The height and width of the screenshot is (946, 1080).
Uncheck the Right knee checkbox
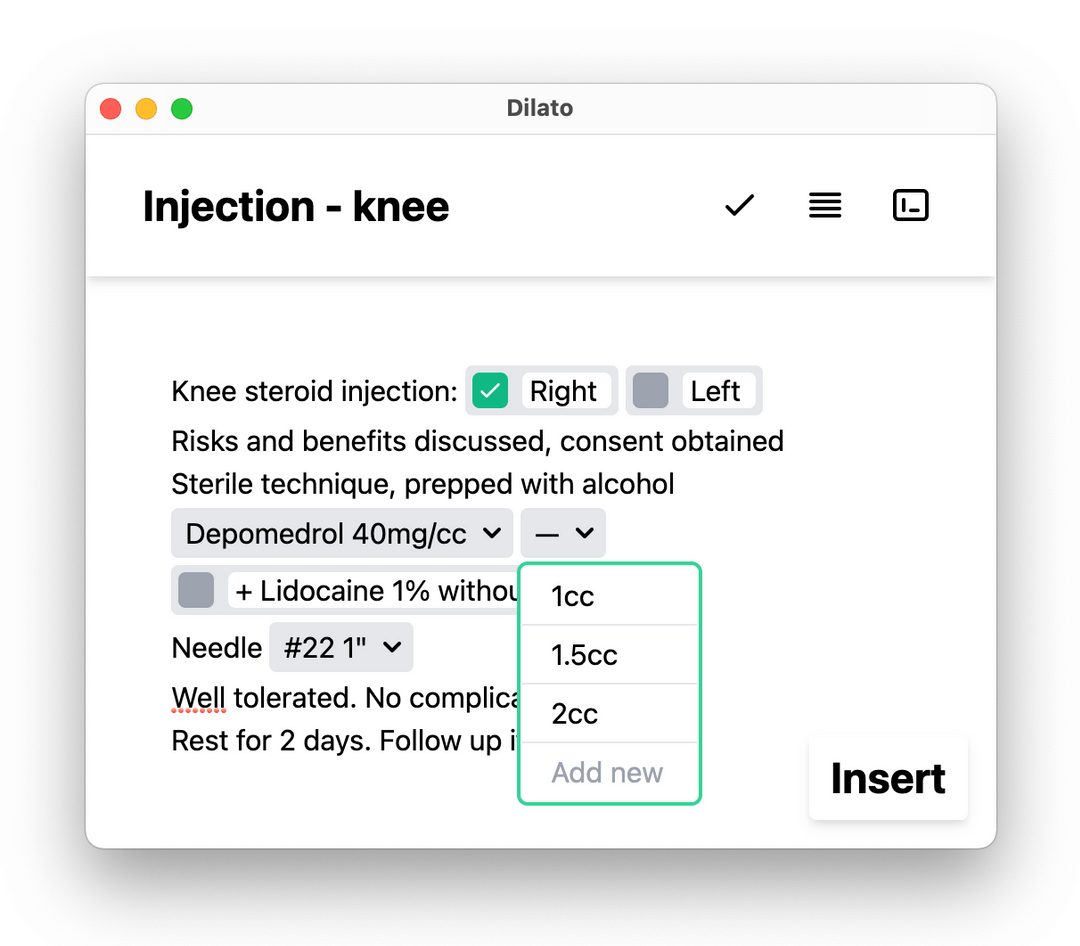tap(490, 390)
